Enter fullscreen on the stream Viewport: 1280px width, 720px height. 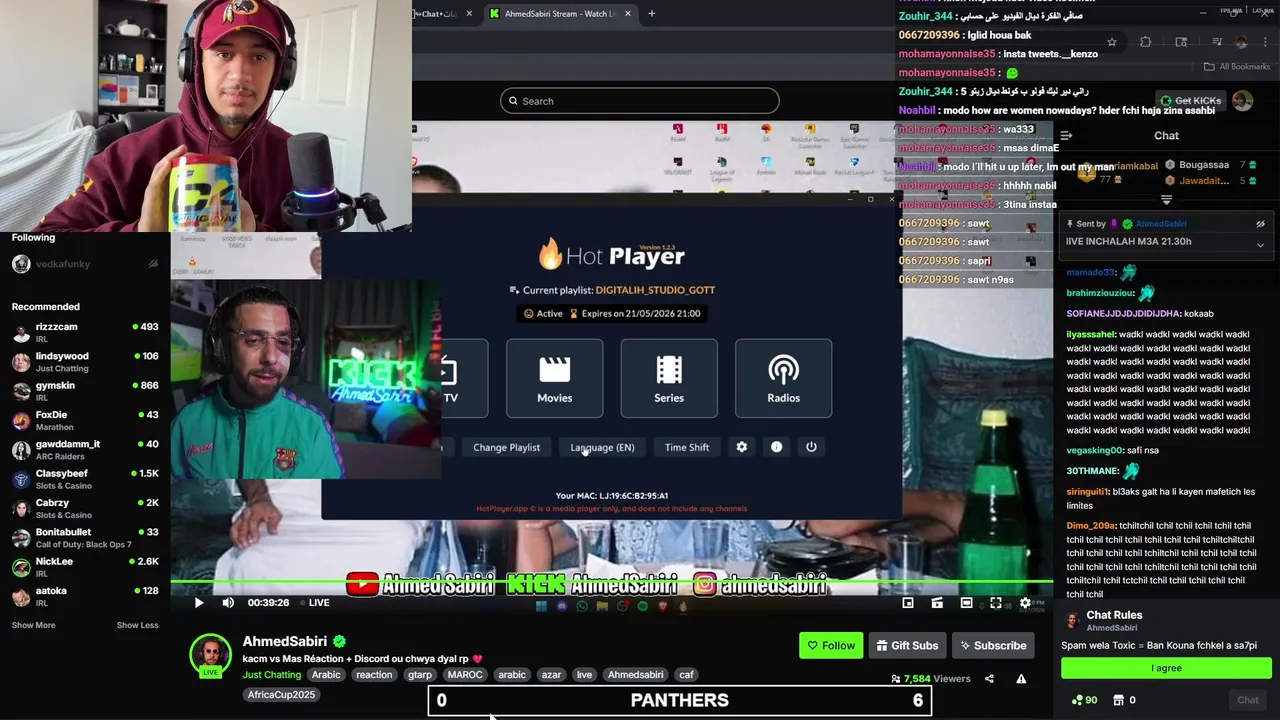coord(996,603)
